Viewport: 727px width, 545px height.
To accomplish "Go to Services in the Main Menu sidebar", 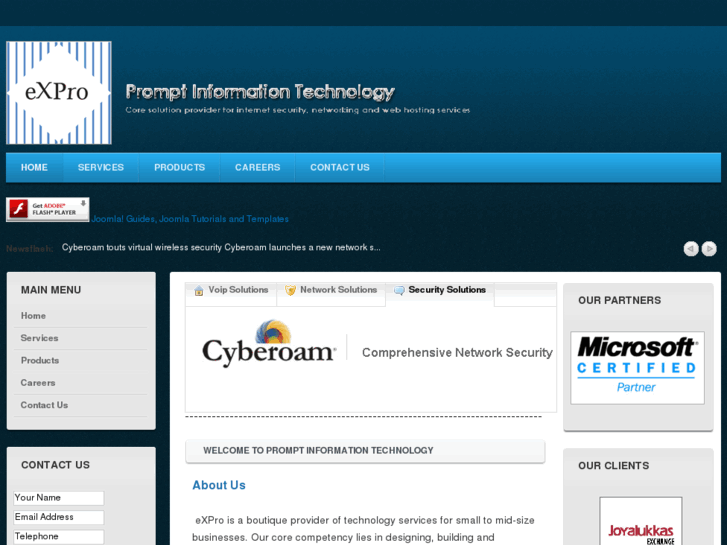I will [x=39, y=338].
